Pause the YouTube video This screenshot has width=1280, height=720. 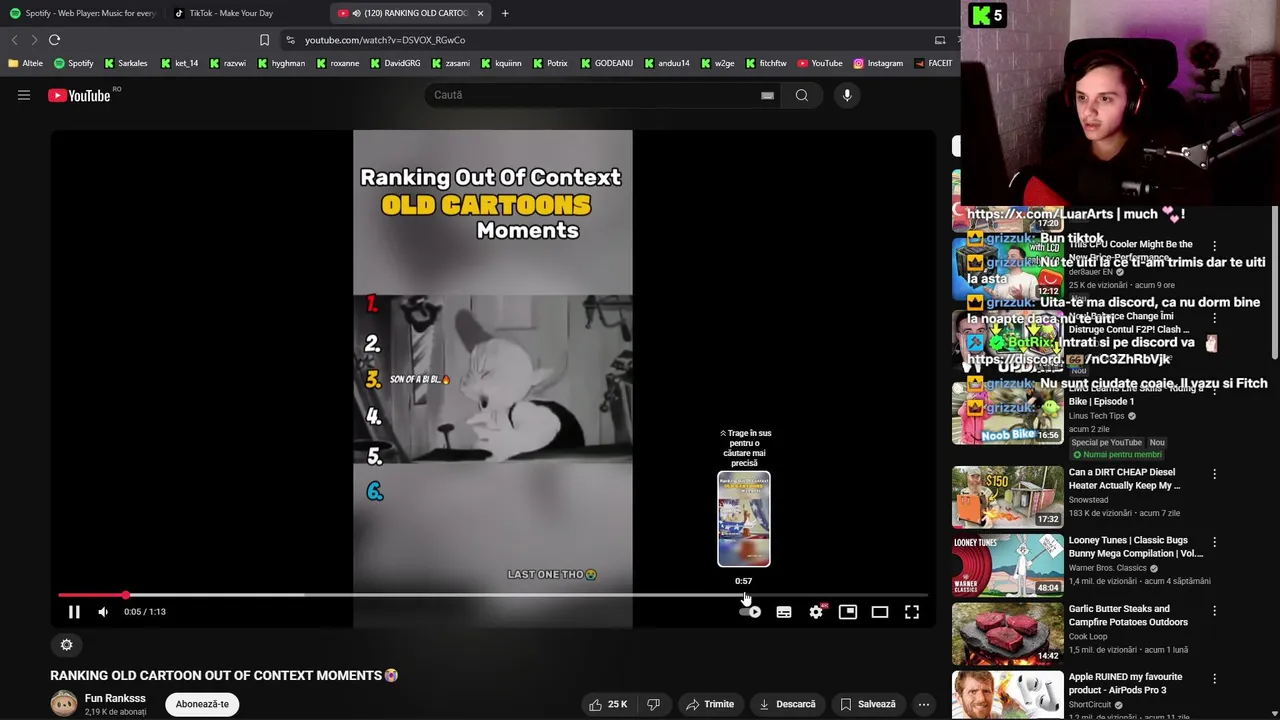point(74,612)
